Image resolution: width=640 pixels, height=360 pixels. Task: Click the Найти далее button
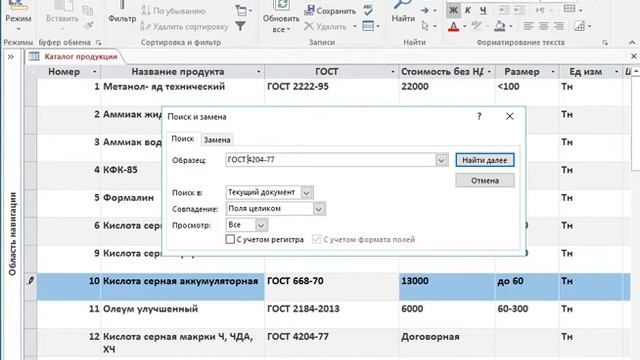[484, 160]
